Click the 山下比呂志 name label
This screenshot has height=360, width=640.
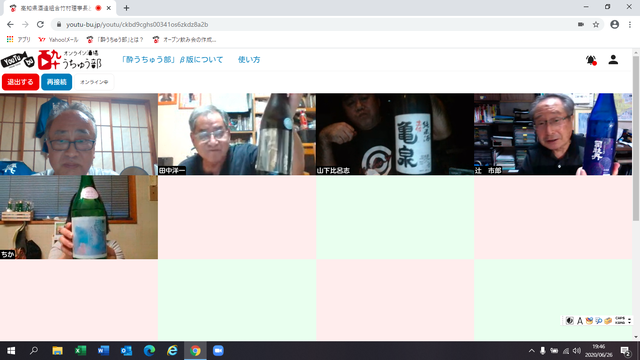[333, 171]
